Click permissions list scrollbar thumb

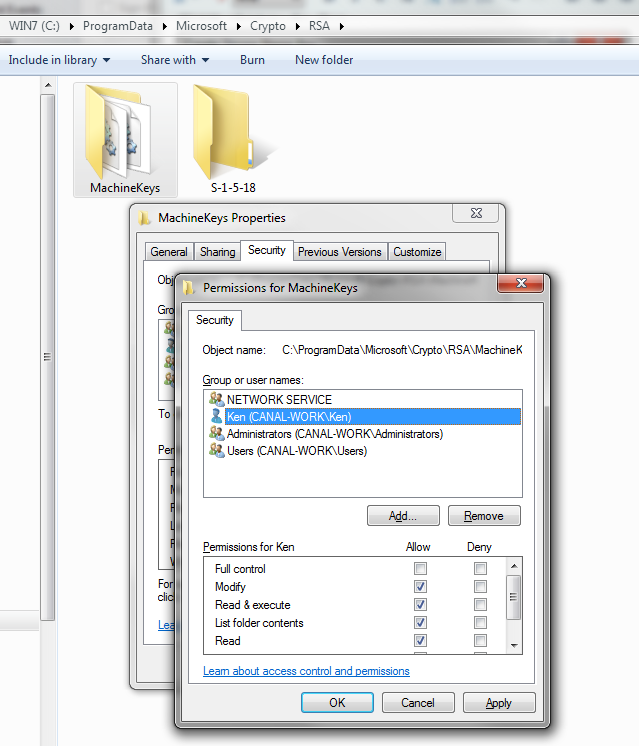pos(513,597)
